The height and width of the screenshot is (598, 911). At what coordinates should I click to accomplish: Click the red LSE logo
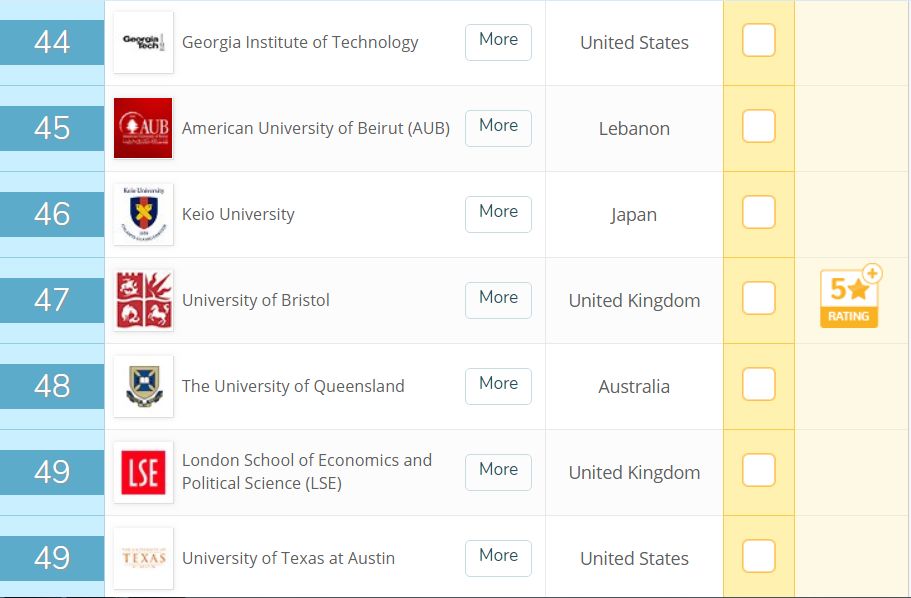pos(144,472)
